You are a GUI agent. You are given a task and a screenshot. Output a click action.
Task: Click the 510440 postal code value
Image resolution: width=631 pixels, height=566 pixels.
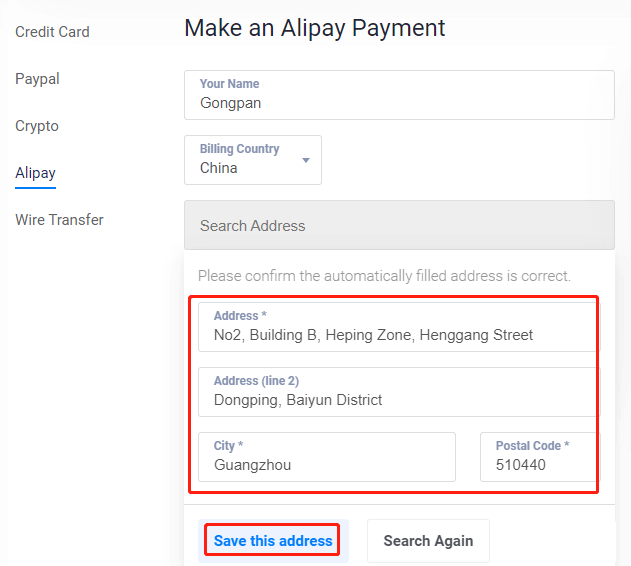[x=521, y=465]
